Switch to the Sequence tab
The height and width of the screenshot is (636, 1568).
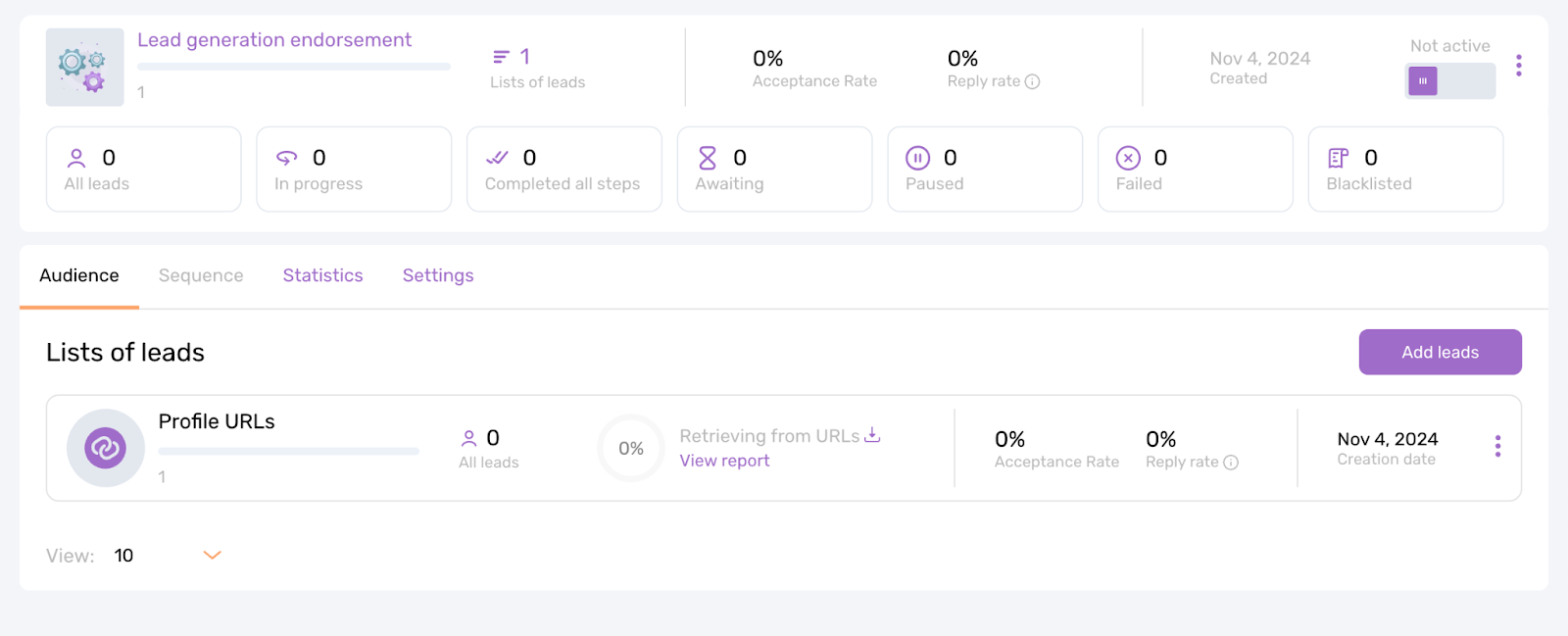coord(201,275)
